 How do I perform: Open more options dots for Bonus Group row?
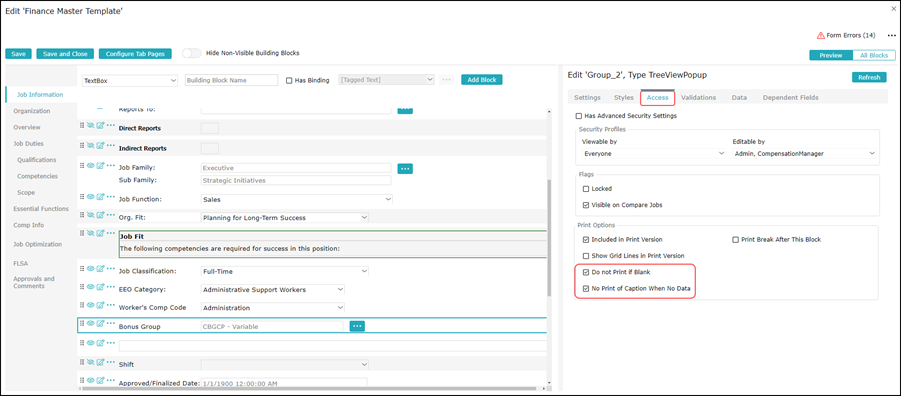pyautogui.click(x=110, y=324)
